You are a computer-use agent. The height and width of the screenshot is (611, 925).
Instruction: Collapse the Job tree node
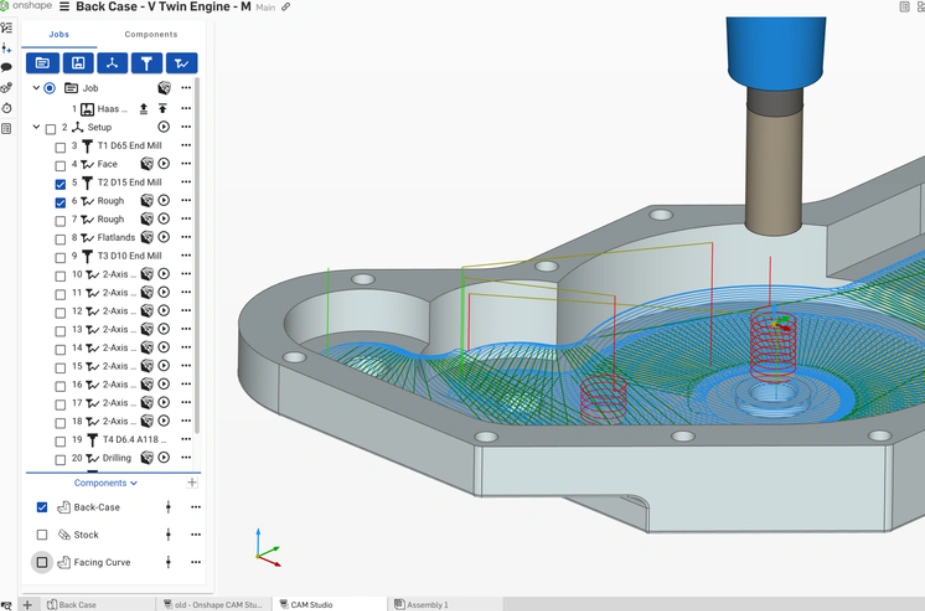click(x=36, y=87)
